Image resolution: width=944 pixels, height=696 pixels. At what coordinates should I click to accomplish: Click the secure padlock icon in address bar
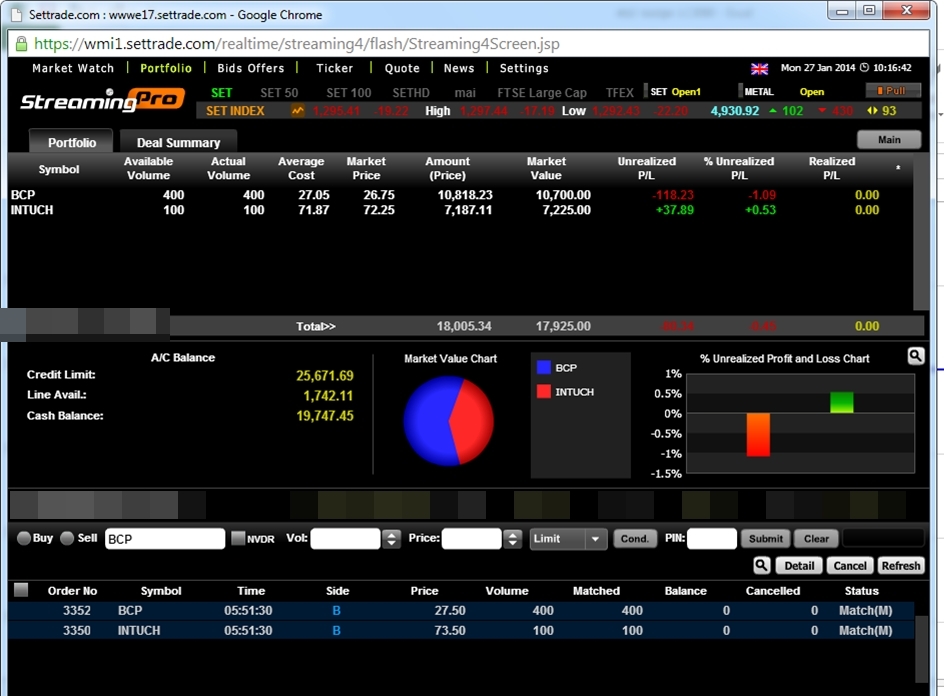tap(21, 43)
